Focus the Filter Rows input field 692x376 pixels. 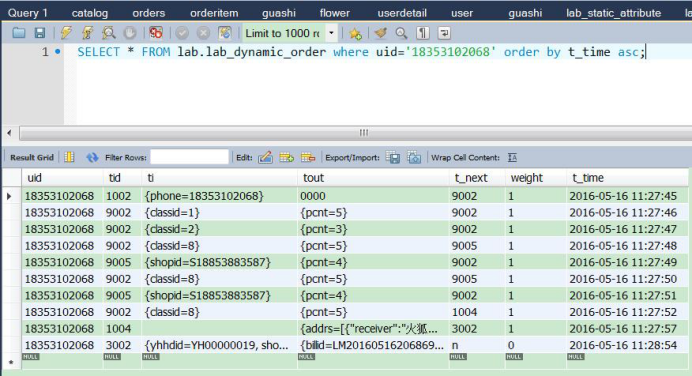[x=189, y=157]
